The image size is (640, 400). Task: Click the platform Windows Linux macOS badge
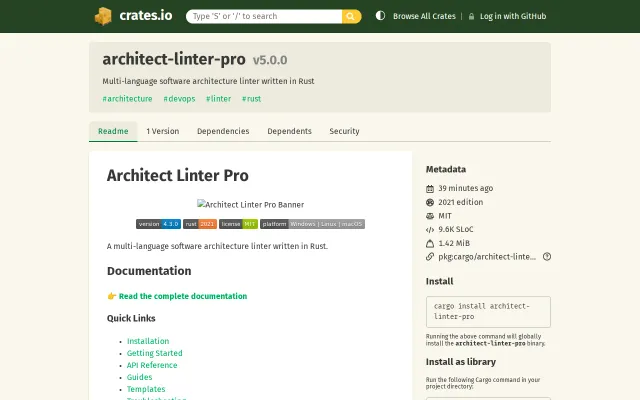313,224
